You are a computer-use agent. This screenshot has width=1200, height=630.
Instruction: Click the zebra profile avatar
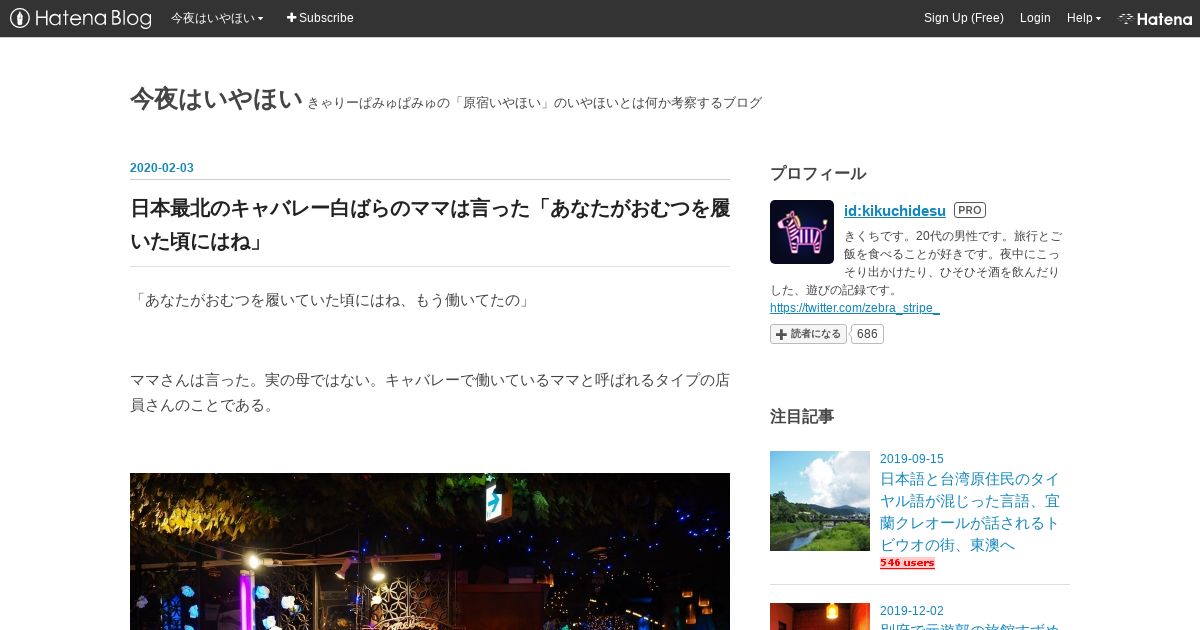coord(802,232)
